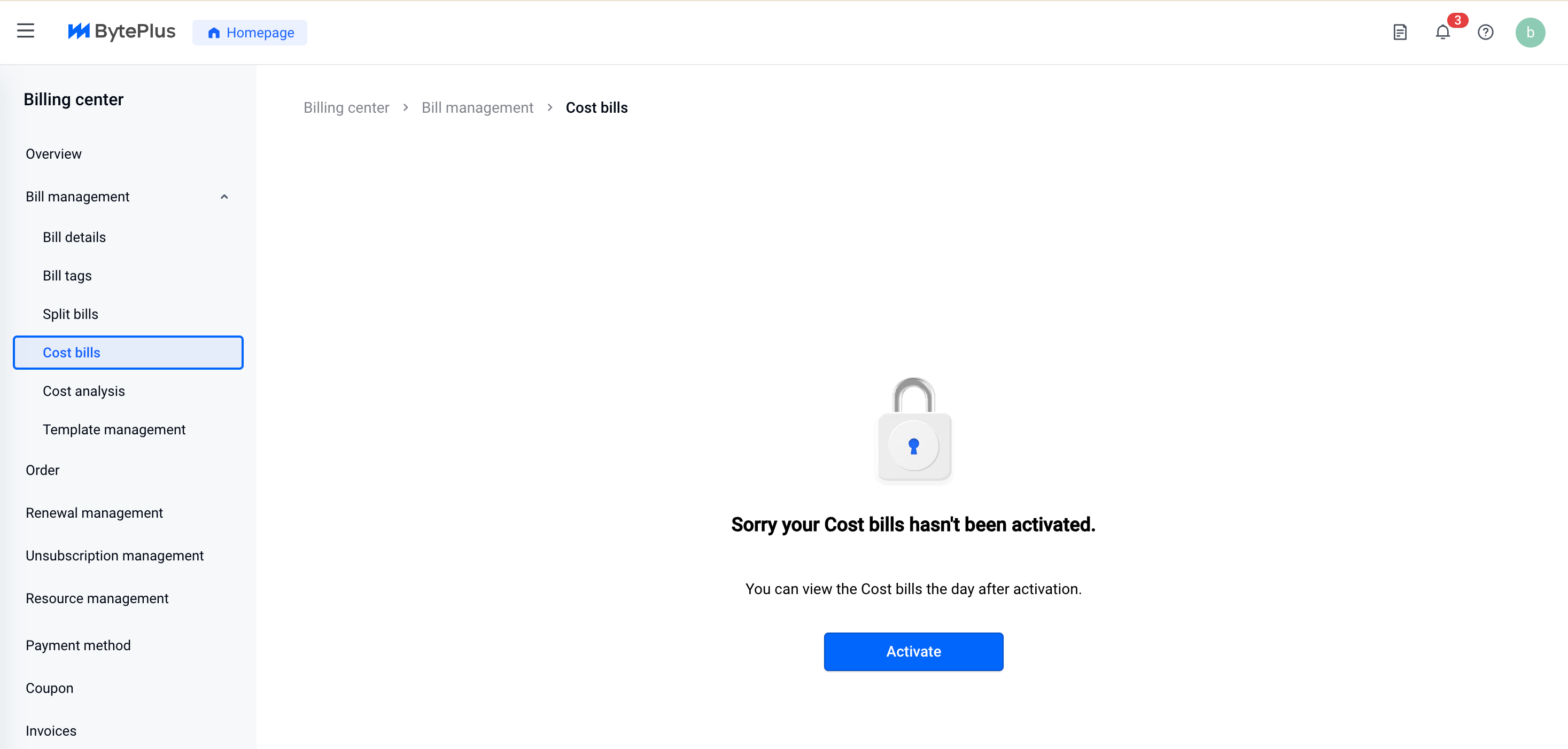The image size is (1568, 749).
Task: Open Overview in the sidebar
Action: click(53, 154)
